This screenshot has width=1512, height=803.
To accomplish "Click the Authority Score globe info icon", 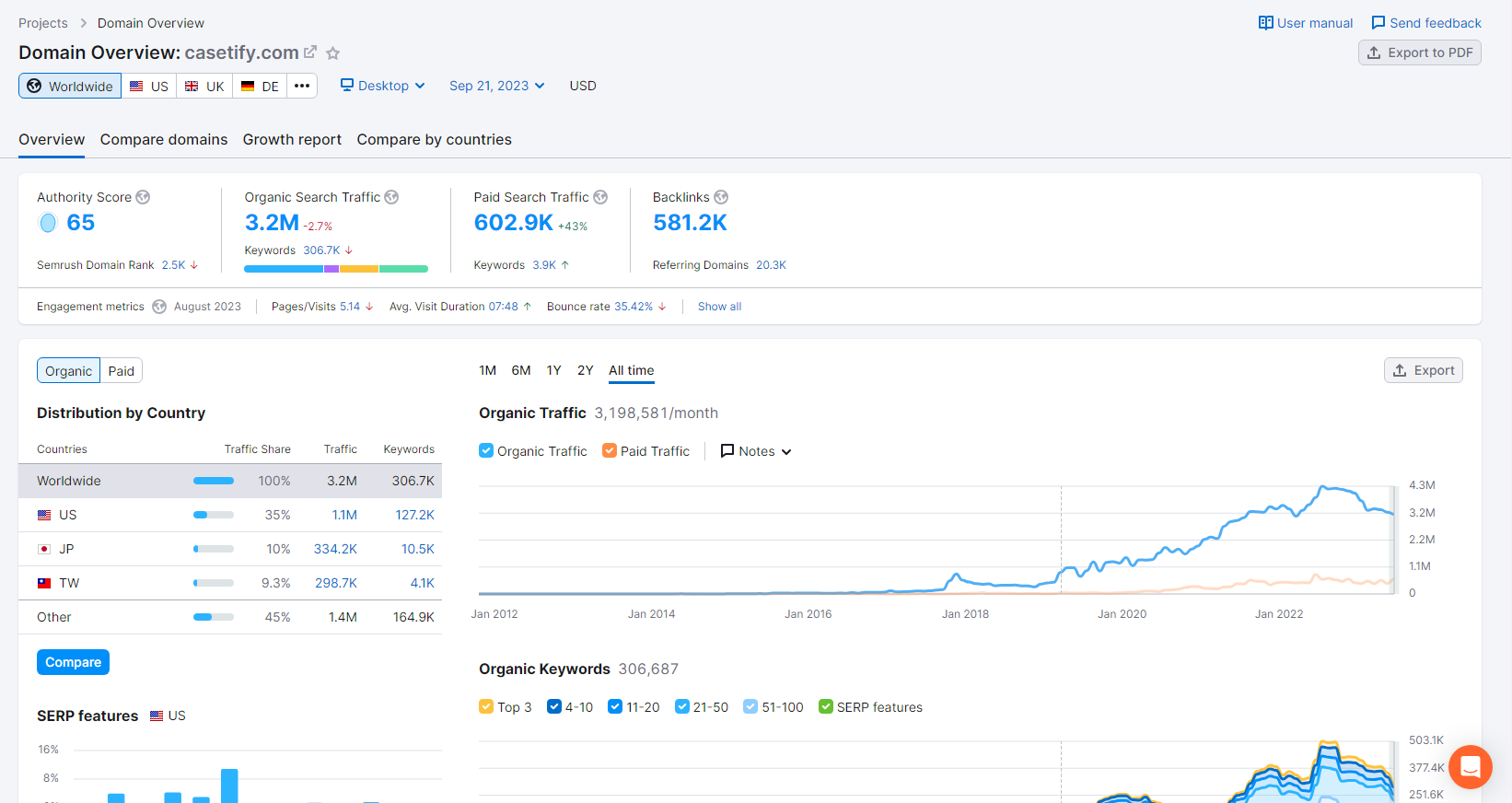I will (x=143, y=197).
